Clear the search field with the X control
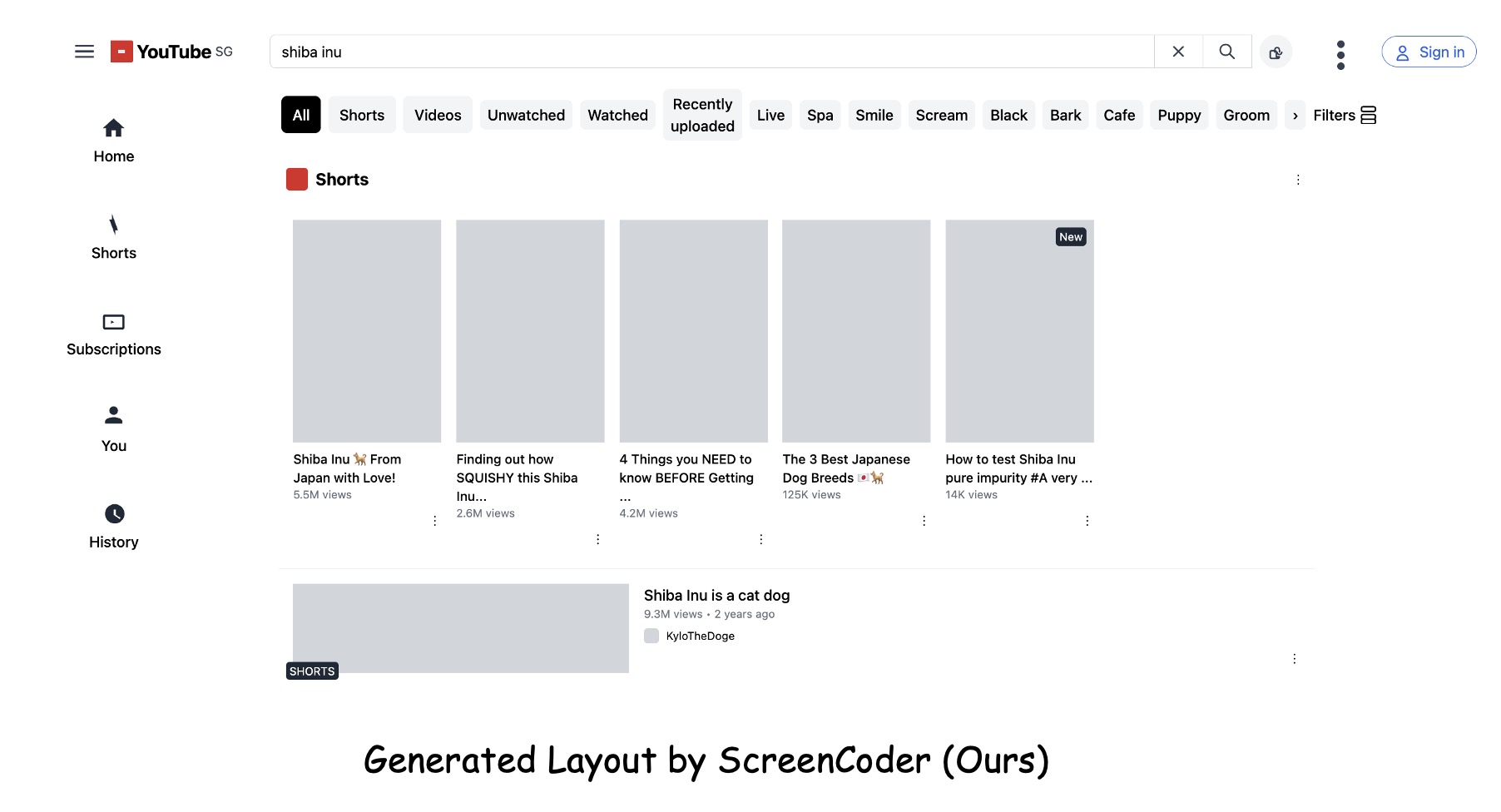Screen dimensions: 1501x812 (1177, 51)
